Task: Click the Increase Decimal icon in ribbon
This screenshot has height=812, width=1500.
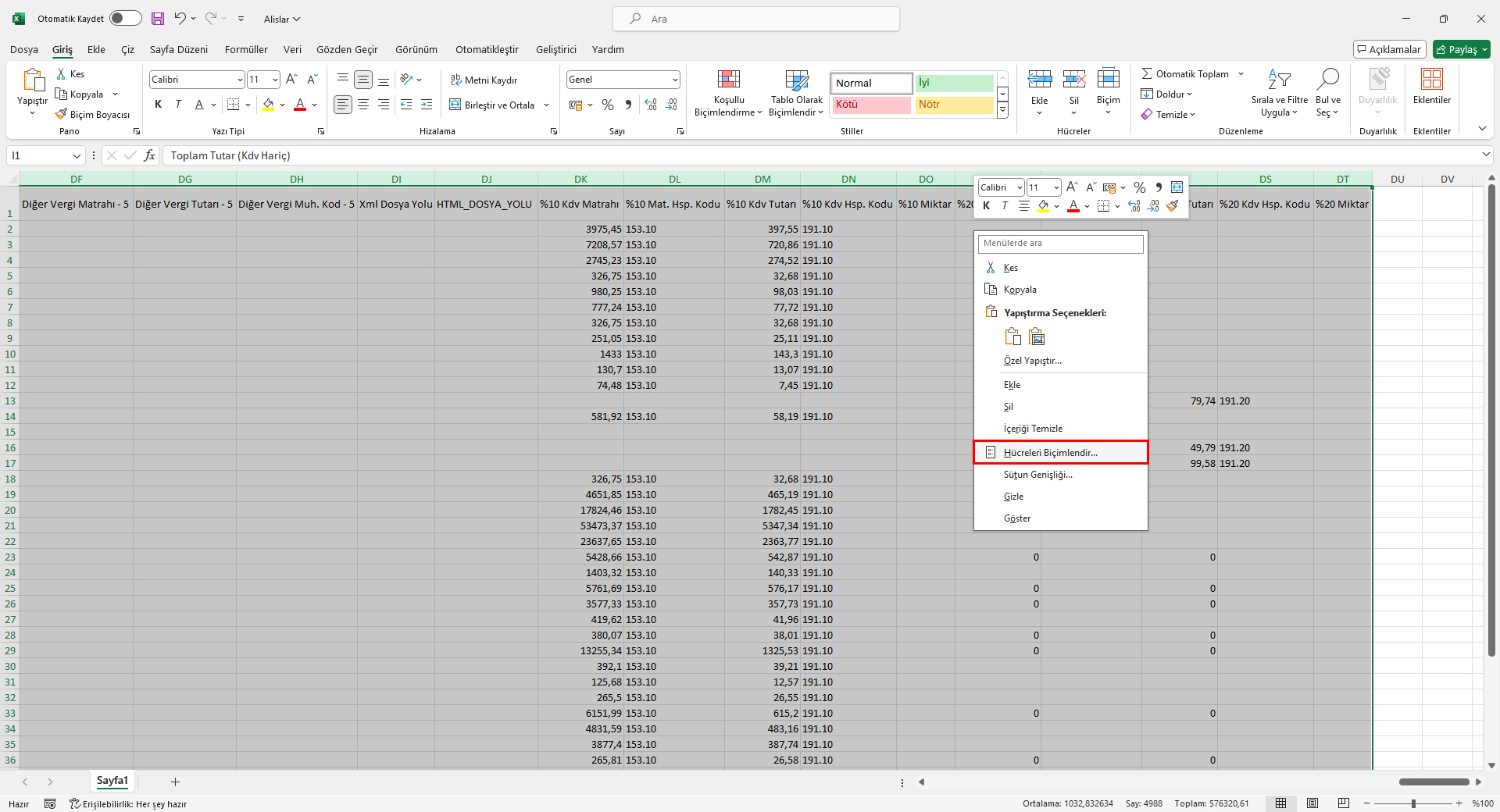Action: (651, 105)
